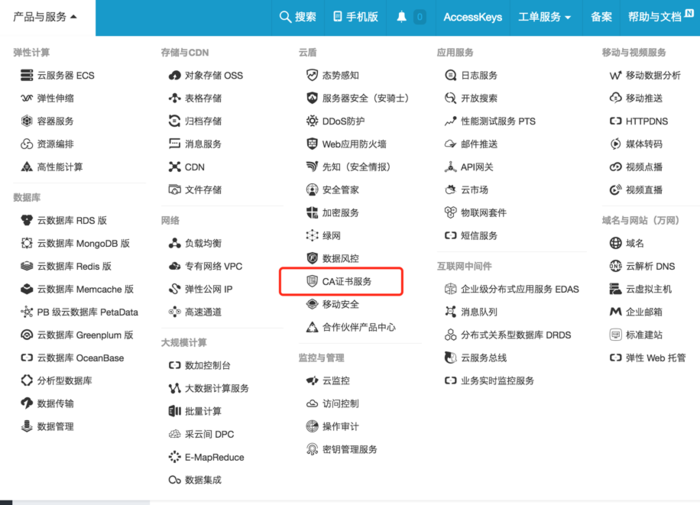Click the 域名 globe icon

(x=615, y=243)
